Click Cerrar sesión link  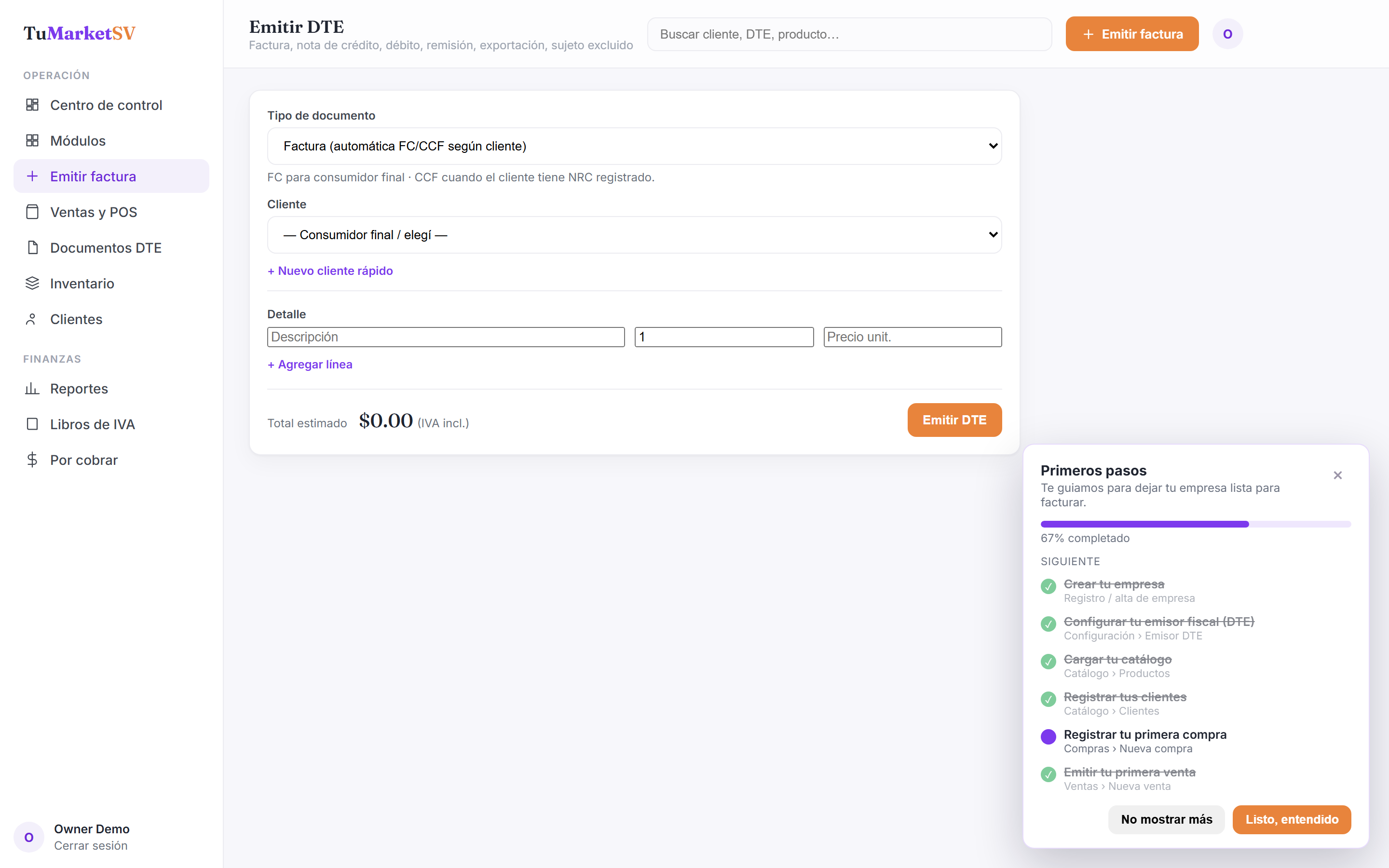[91, 845]
